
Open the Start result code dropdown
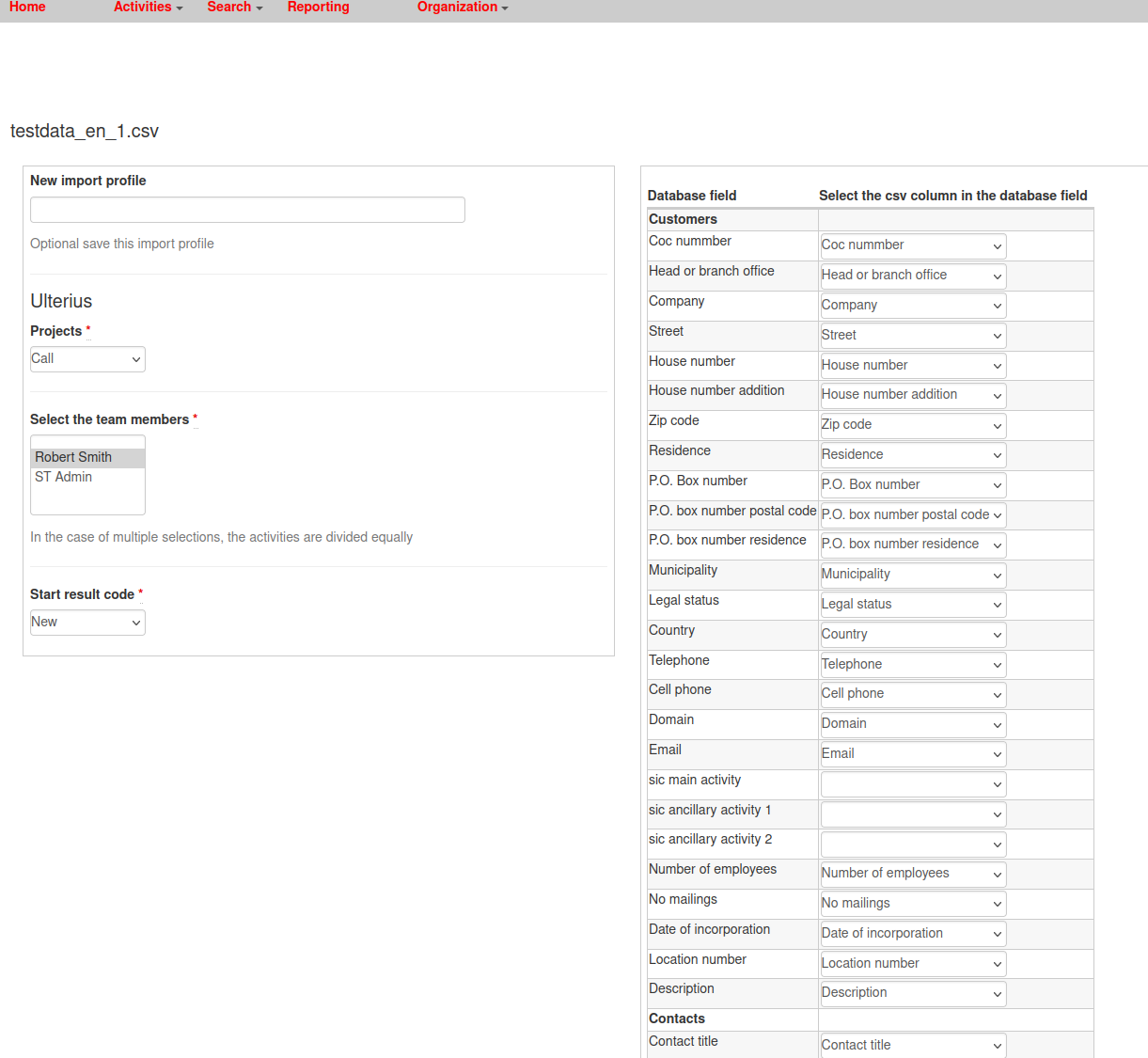(87, 623)
